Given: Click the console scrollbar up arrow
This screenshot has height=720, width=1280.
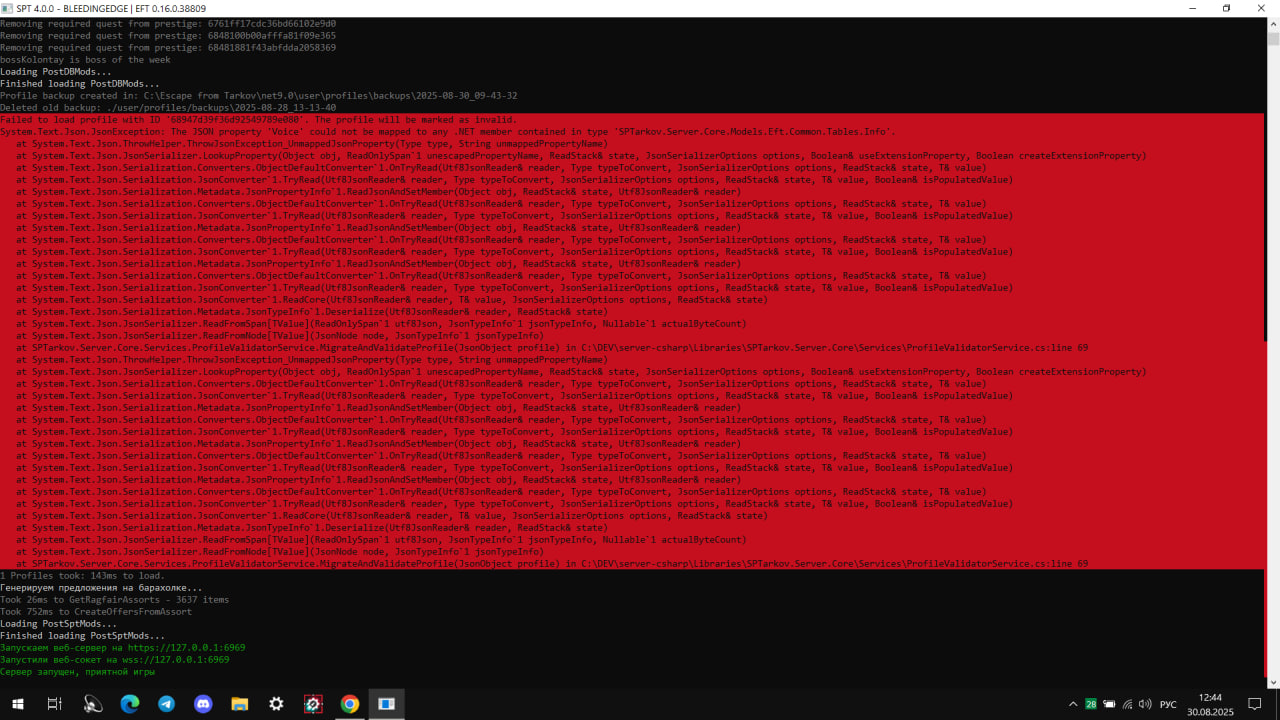Looking at the screenshot, I should click(x=1273, y=24).
